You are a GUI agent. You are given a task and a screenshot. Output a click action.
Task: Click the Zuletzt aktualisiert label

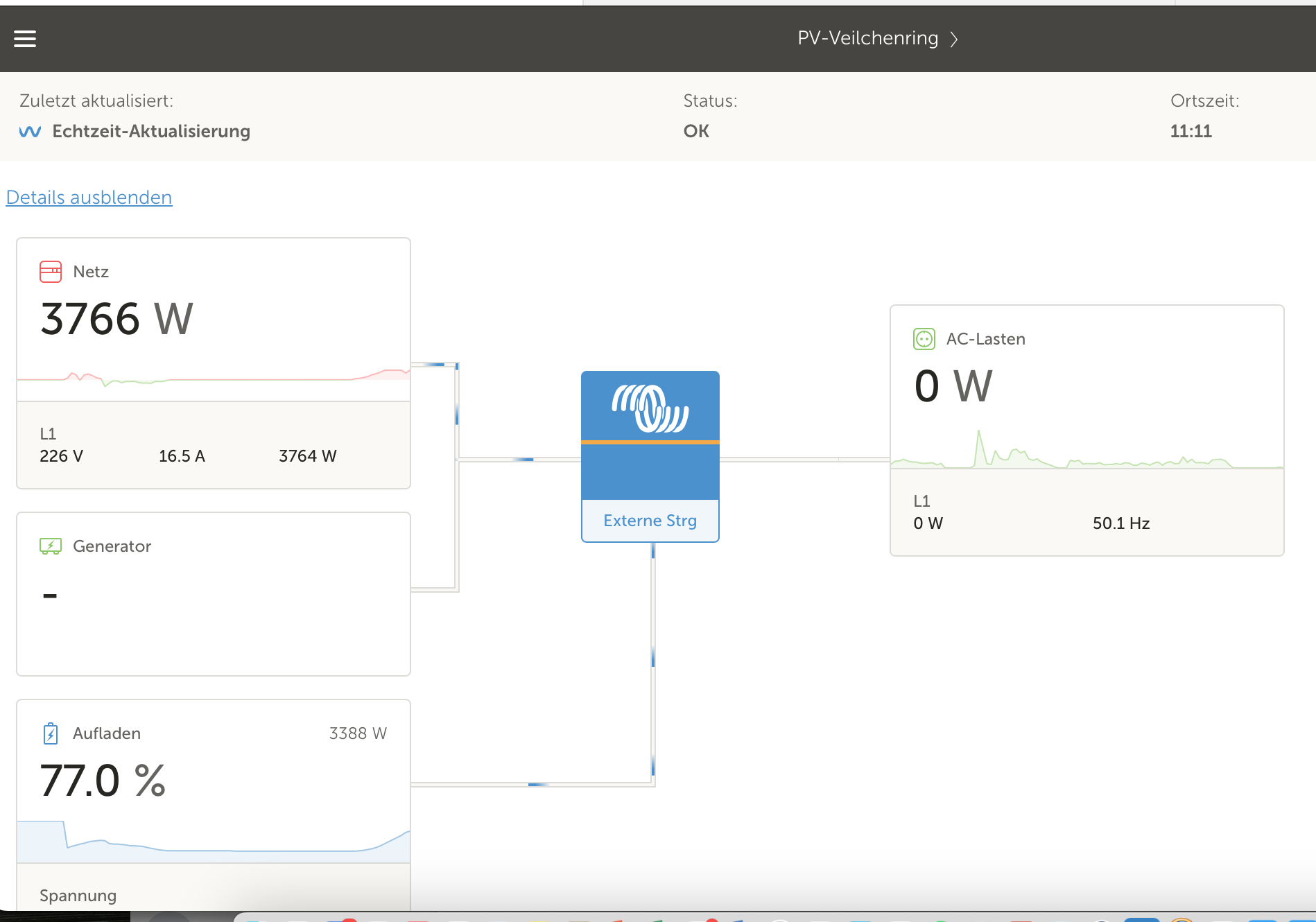(x=96, y=101)
